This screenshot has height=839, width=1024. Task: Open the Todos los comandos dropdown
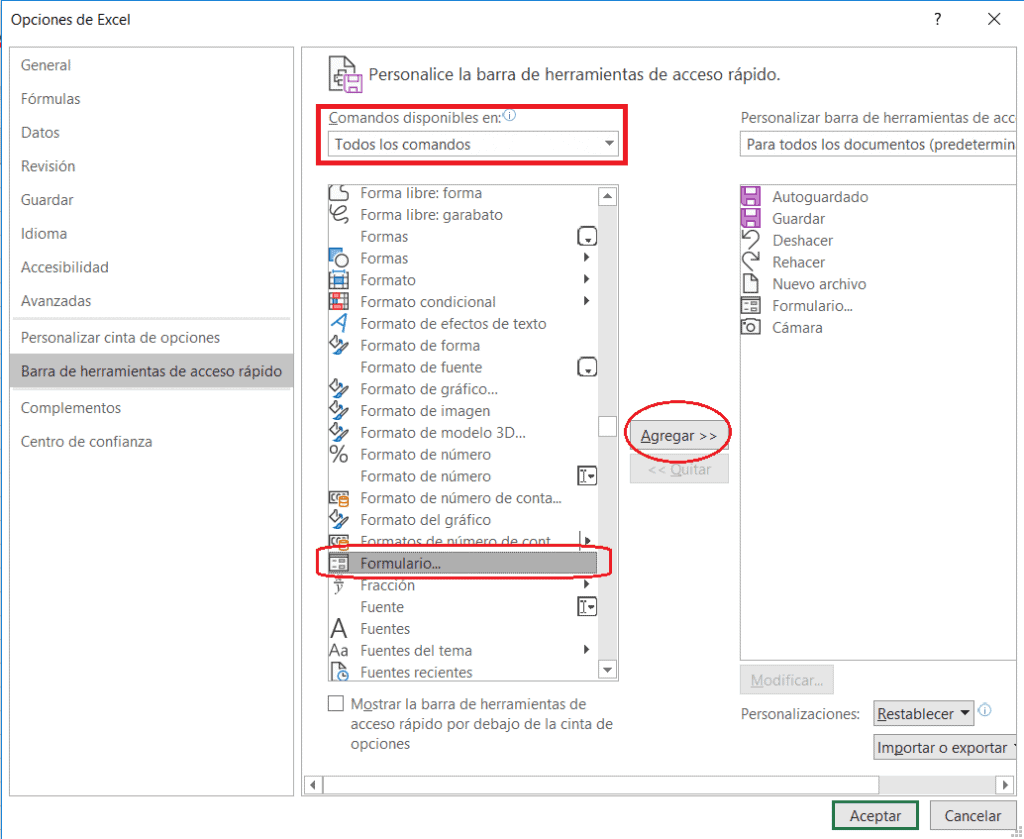point(473,144)
